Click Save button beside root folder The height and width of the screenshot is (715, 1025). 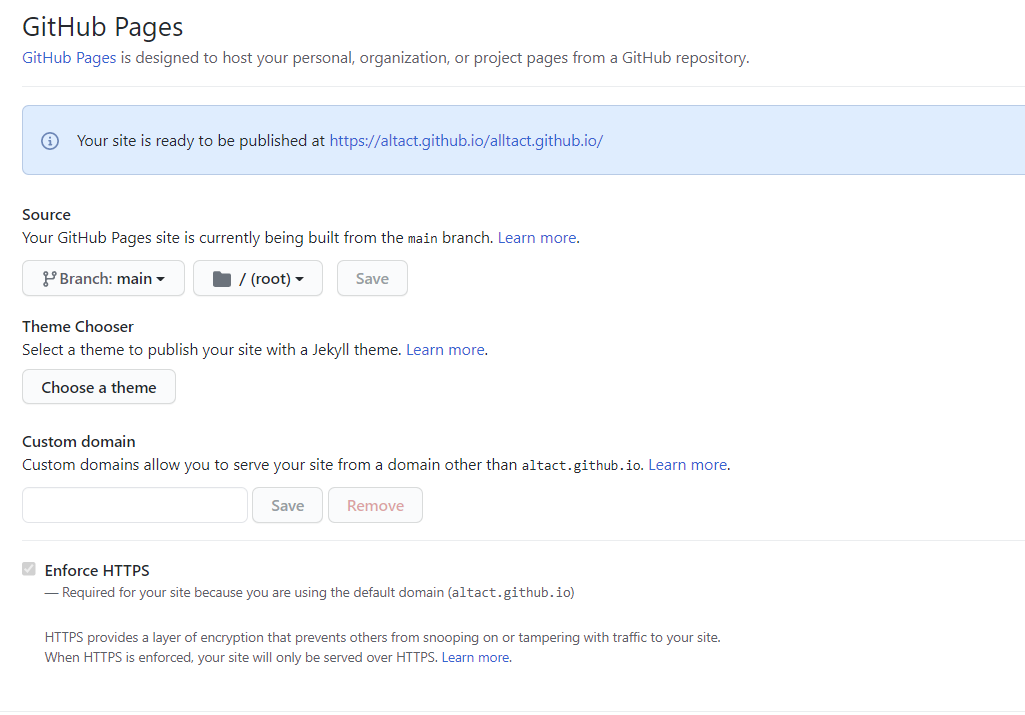tap(372, 278)
